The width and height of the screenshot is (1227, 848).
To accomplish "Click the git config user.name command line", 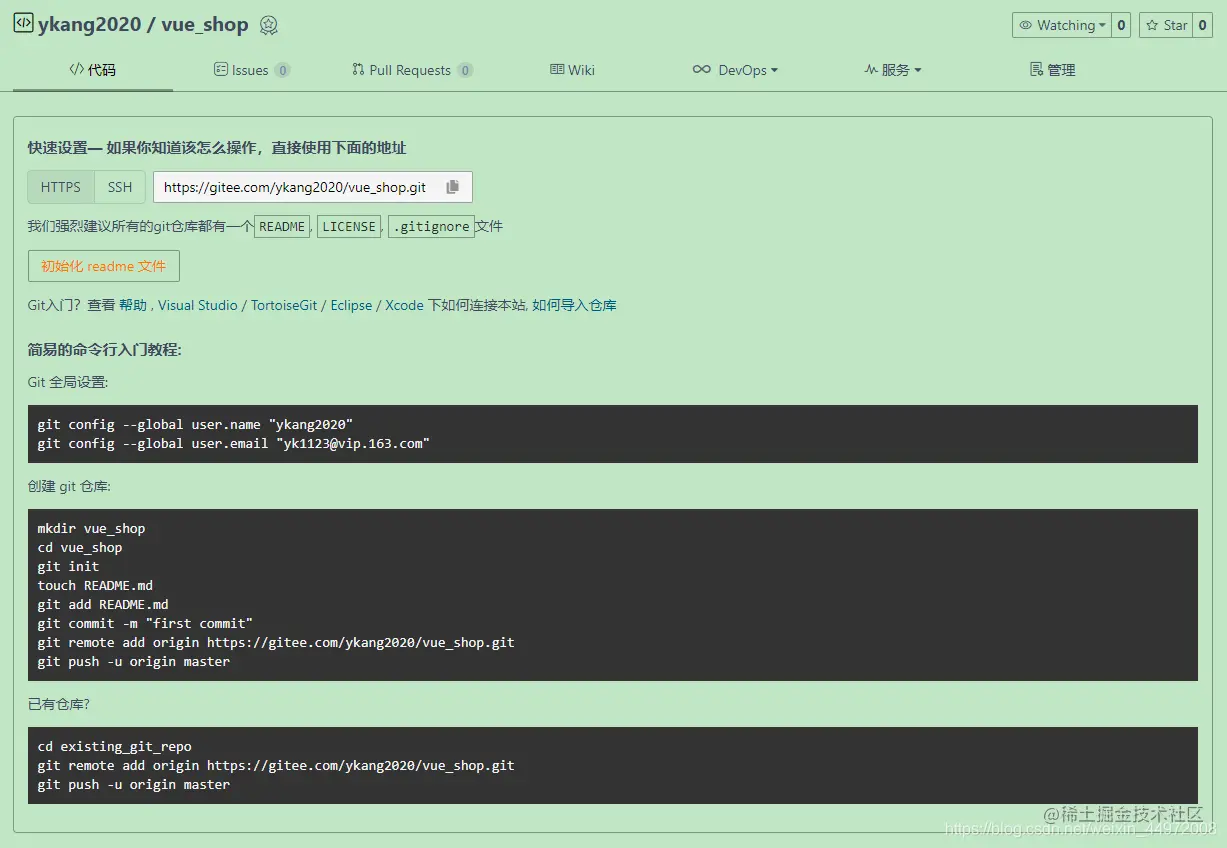I will coord(195,424).
